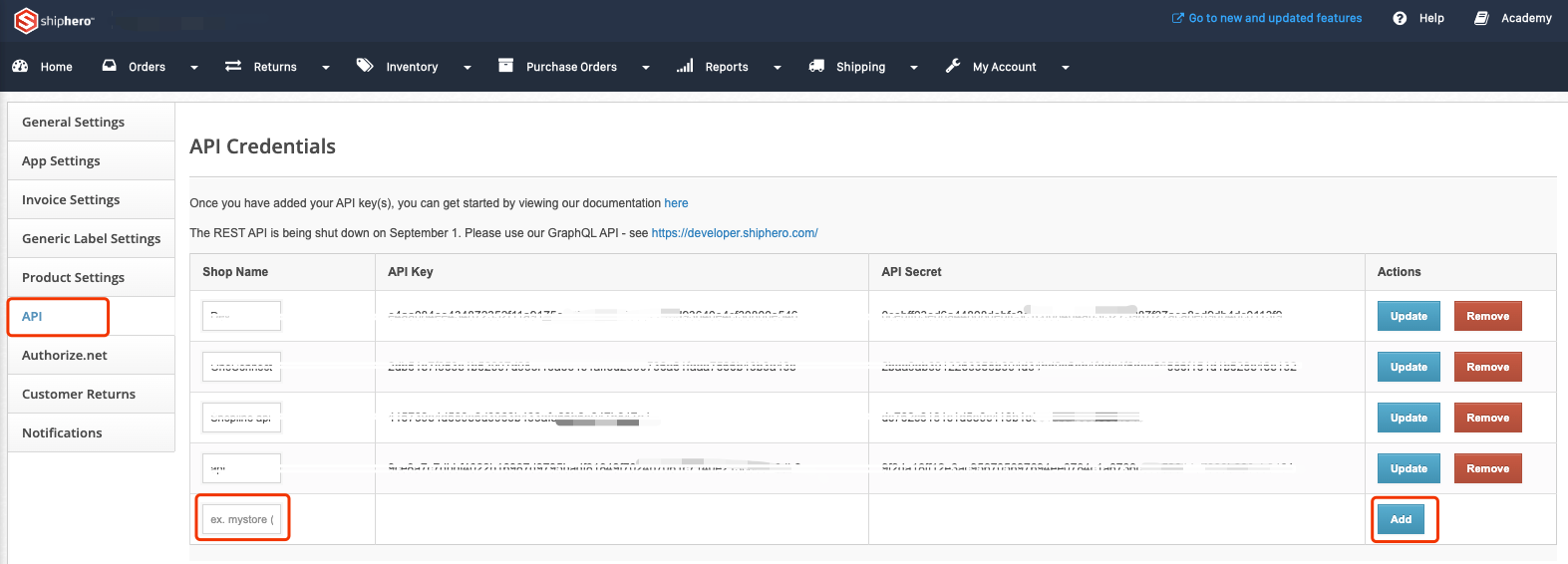The image size is (1568, 564).
Task: Click the Returns arrows icon
Action: [233, 66]
